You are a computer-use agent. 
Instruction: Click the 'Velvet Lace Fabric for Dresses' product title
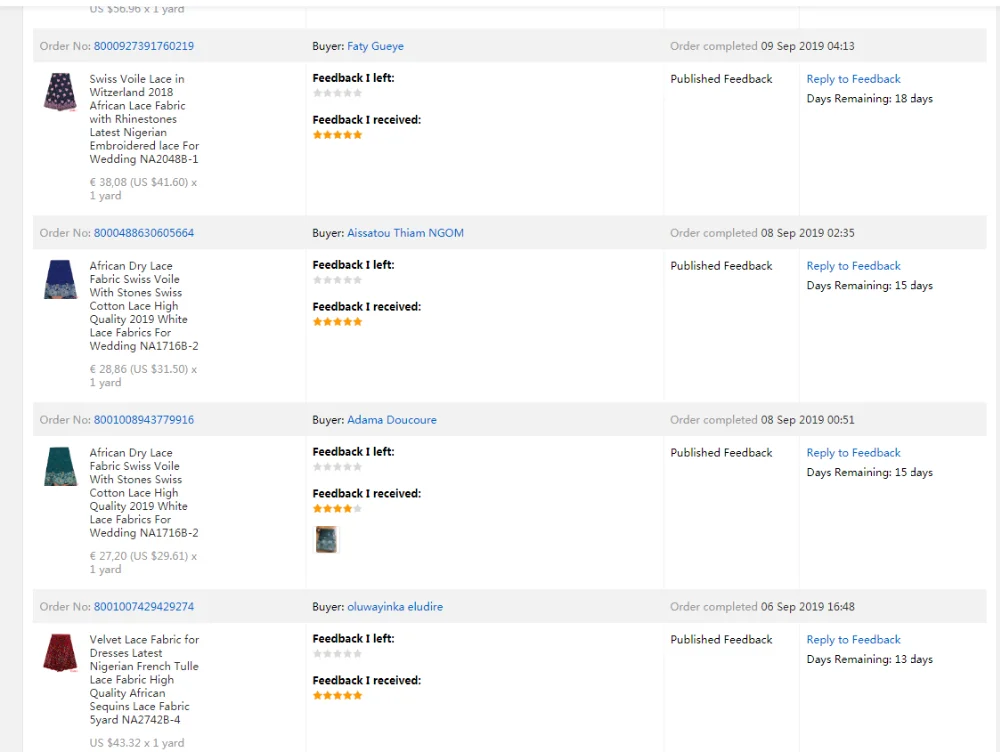coord(144,679)
